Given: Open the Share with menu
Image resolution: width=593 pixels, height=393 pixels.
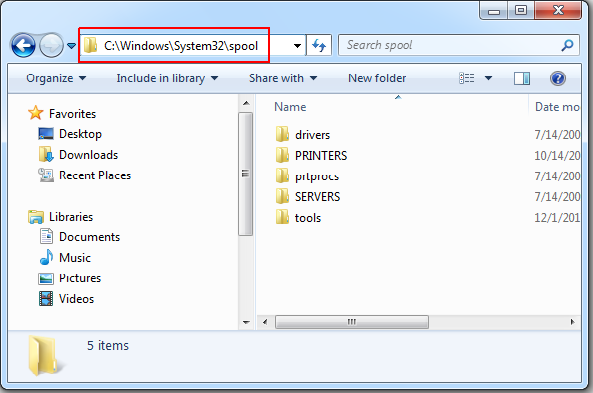Looking at the screenshot, I should 283,78.
